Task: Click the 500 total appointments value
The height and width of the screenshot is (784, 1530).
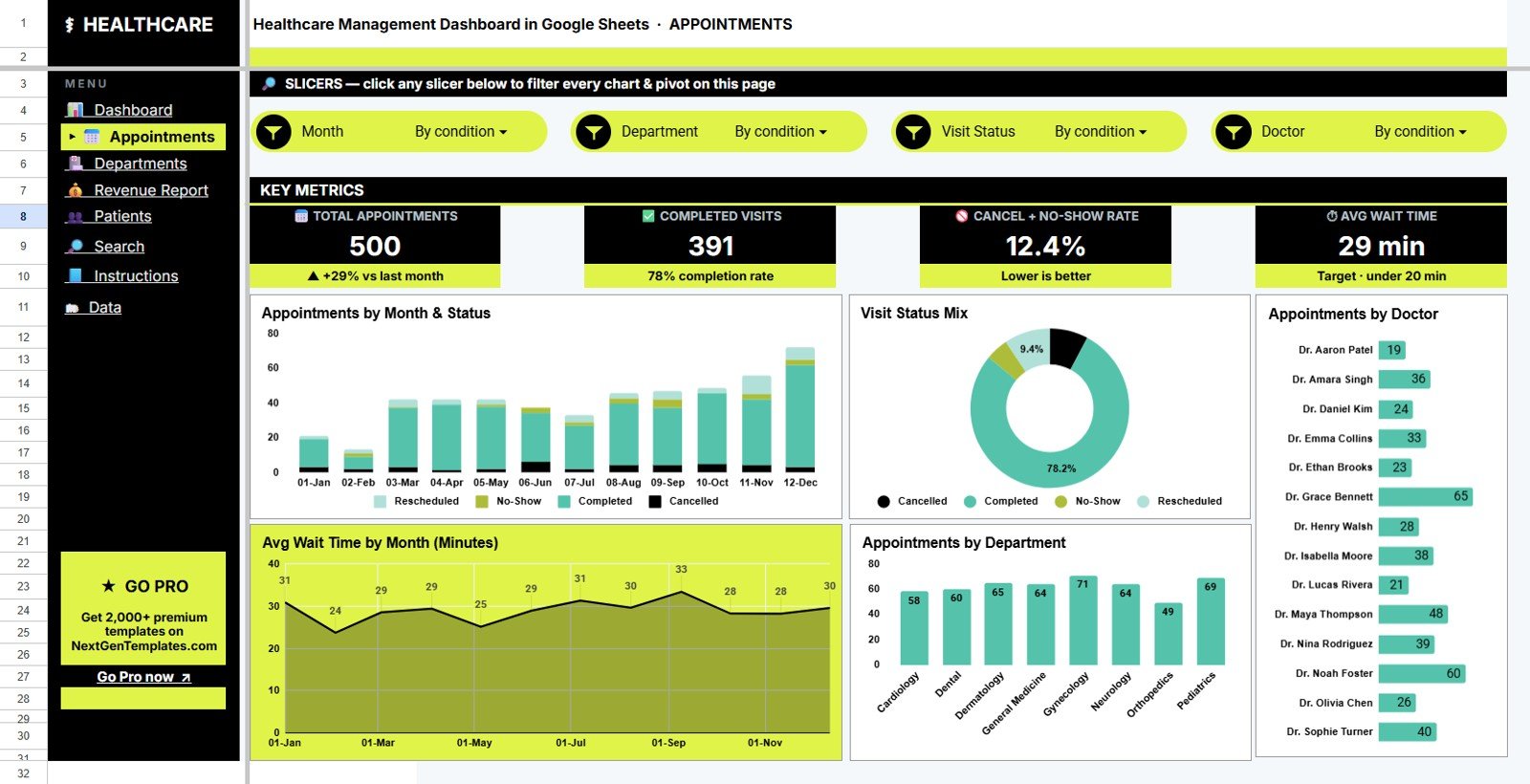Action: 375,247
